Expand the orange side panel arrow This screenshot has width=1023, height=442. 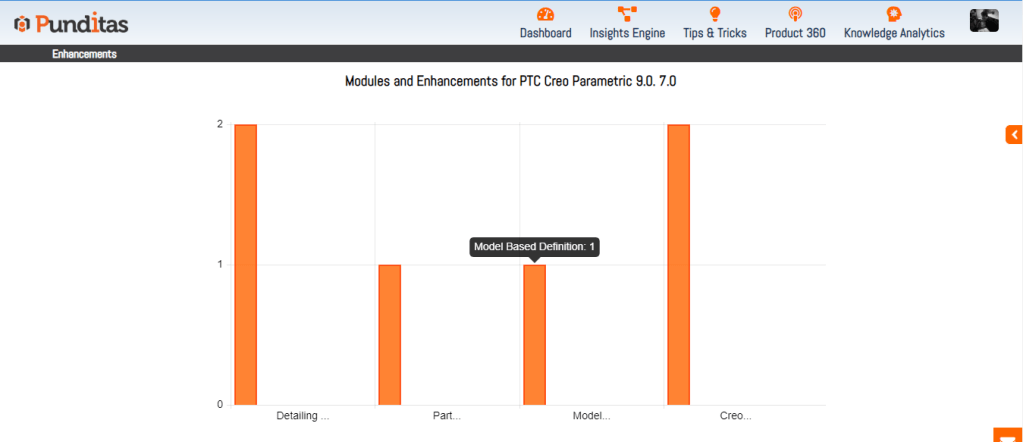pos(1014,134)
